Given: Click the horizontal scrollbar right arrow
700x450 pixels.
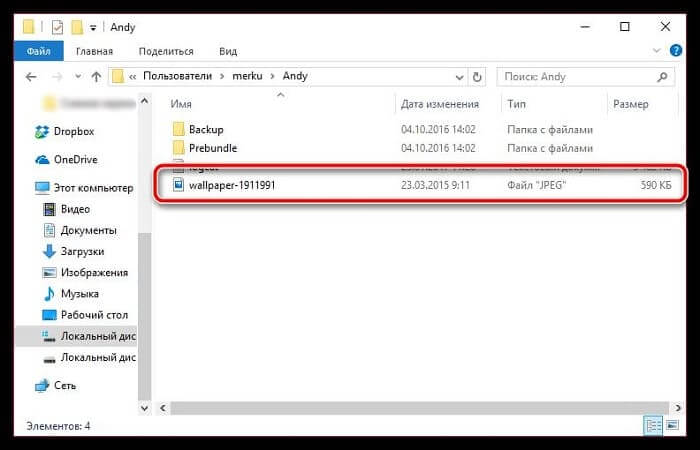Looking at the screenshot, I should click(x=678, y=408).
